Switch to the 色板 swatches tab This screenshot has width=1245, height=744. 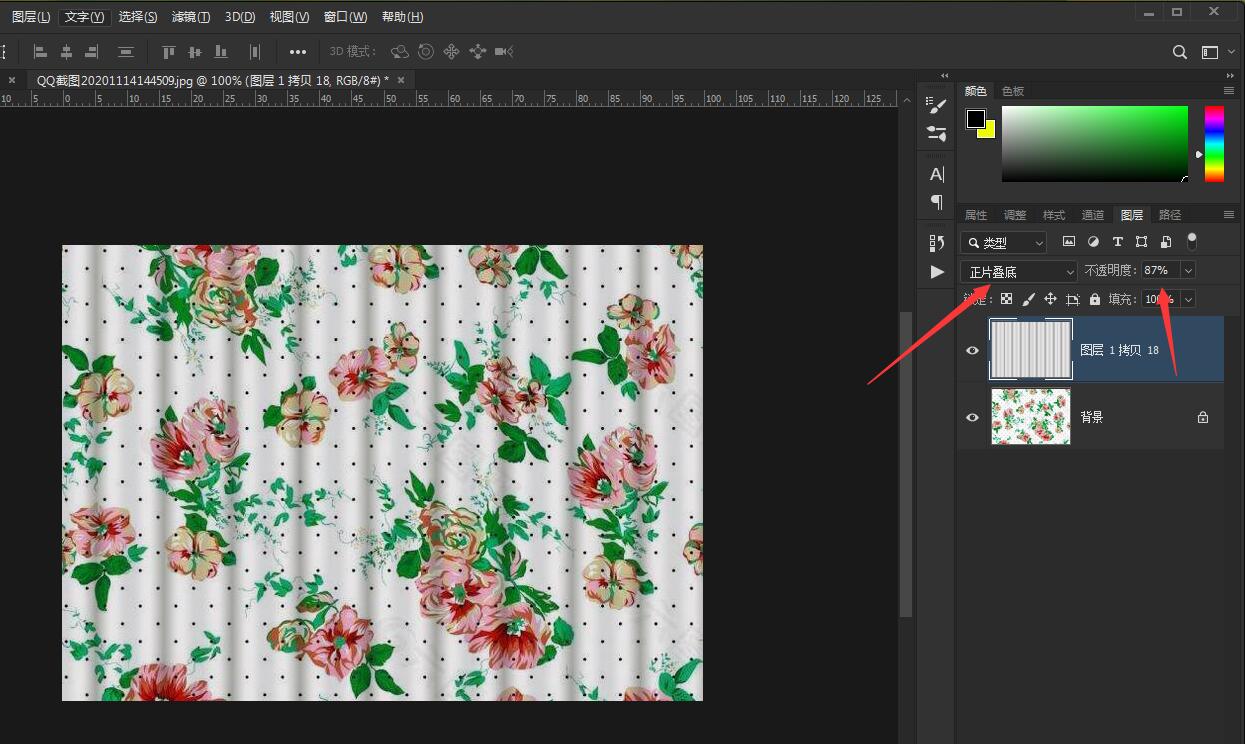coord(1013,91)
